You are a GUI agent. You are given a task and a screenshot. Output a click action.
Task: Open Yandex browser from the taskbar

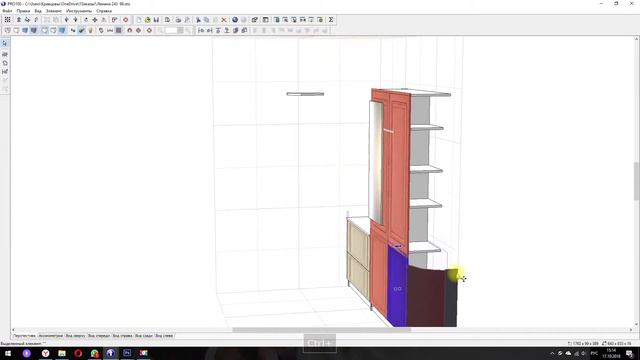tap(45, 353)
